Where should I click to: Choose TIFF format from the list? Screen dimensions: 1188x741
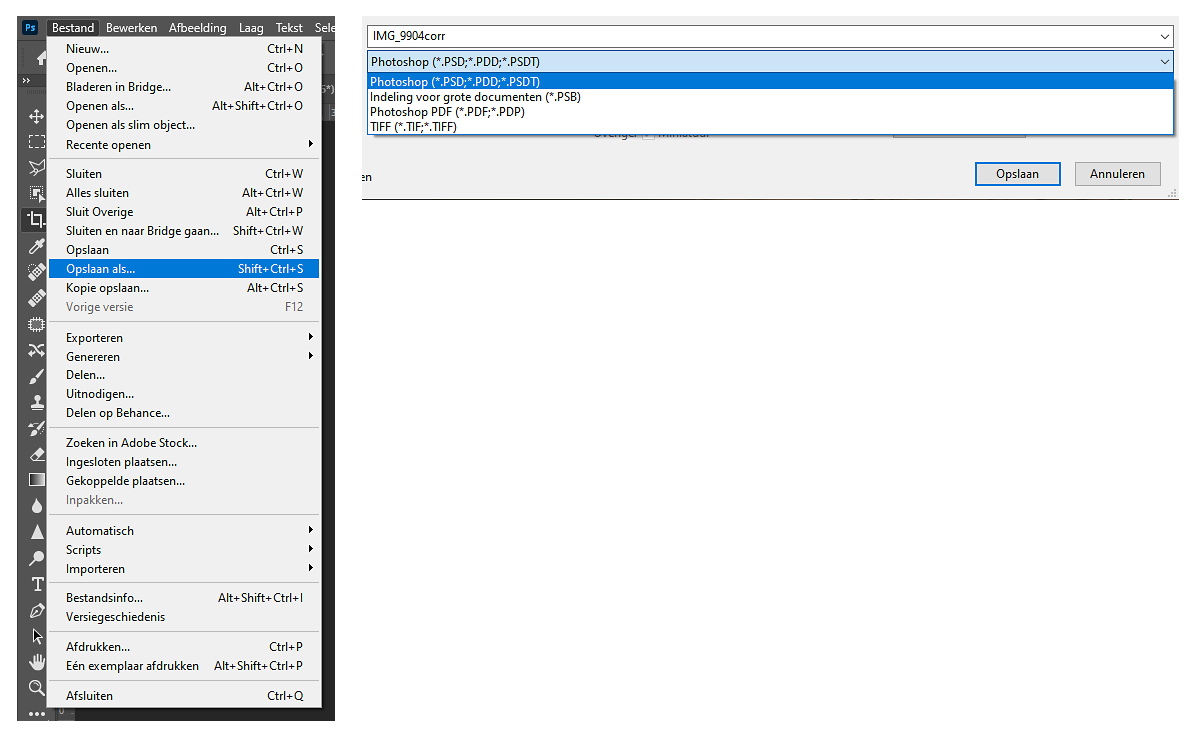pyautogui.click(x=413, y=127)
